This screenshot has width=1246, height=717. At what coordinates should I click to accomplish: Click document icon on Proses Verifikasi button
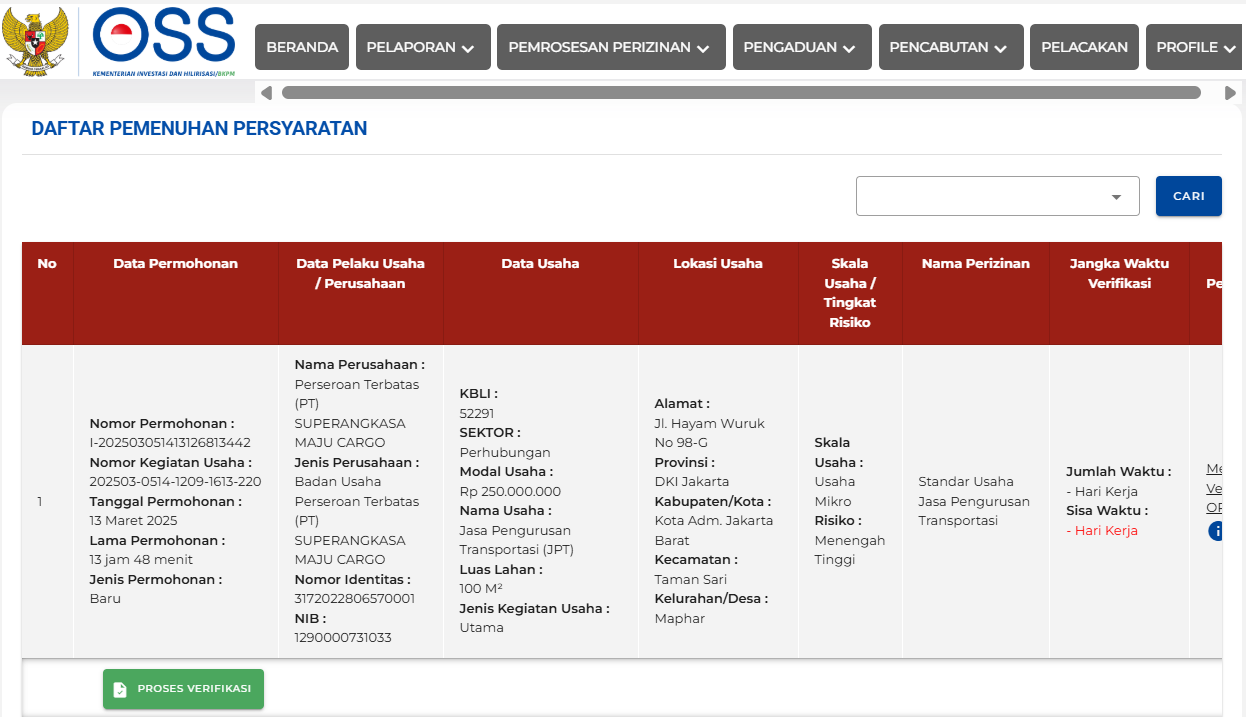120,689
